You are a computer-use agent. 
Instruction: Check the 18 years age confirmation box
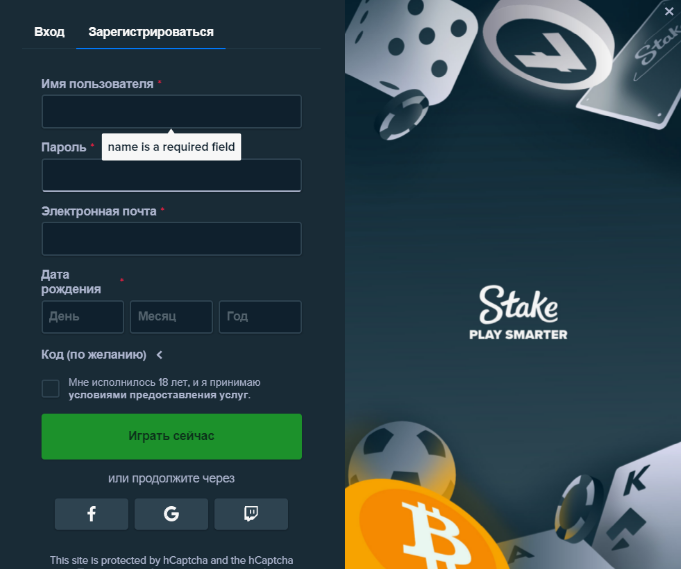pyautogui.click(x=50, y=388)
